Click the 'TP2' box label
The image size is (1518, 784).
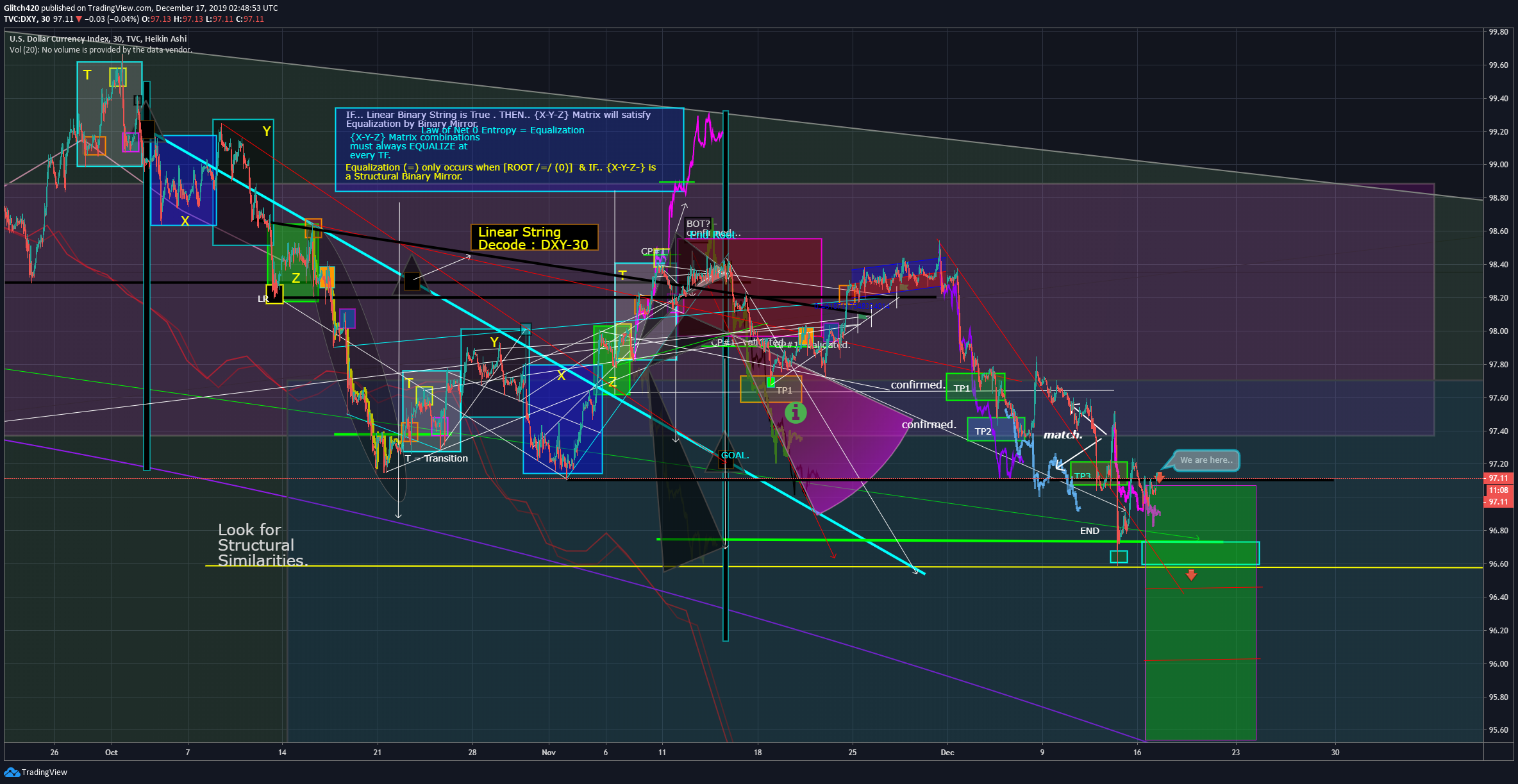click(983, 431)
